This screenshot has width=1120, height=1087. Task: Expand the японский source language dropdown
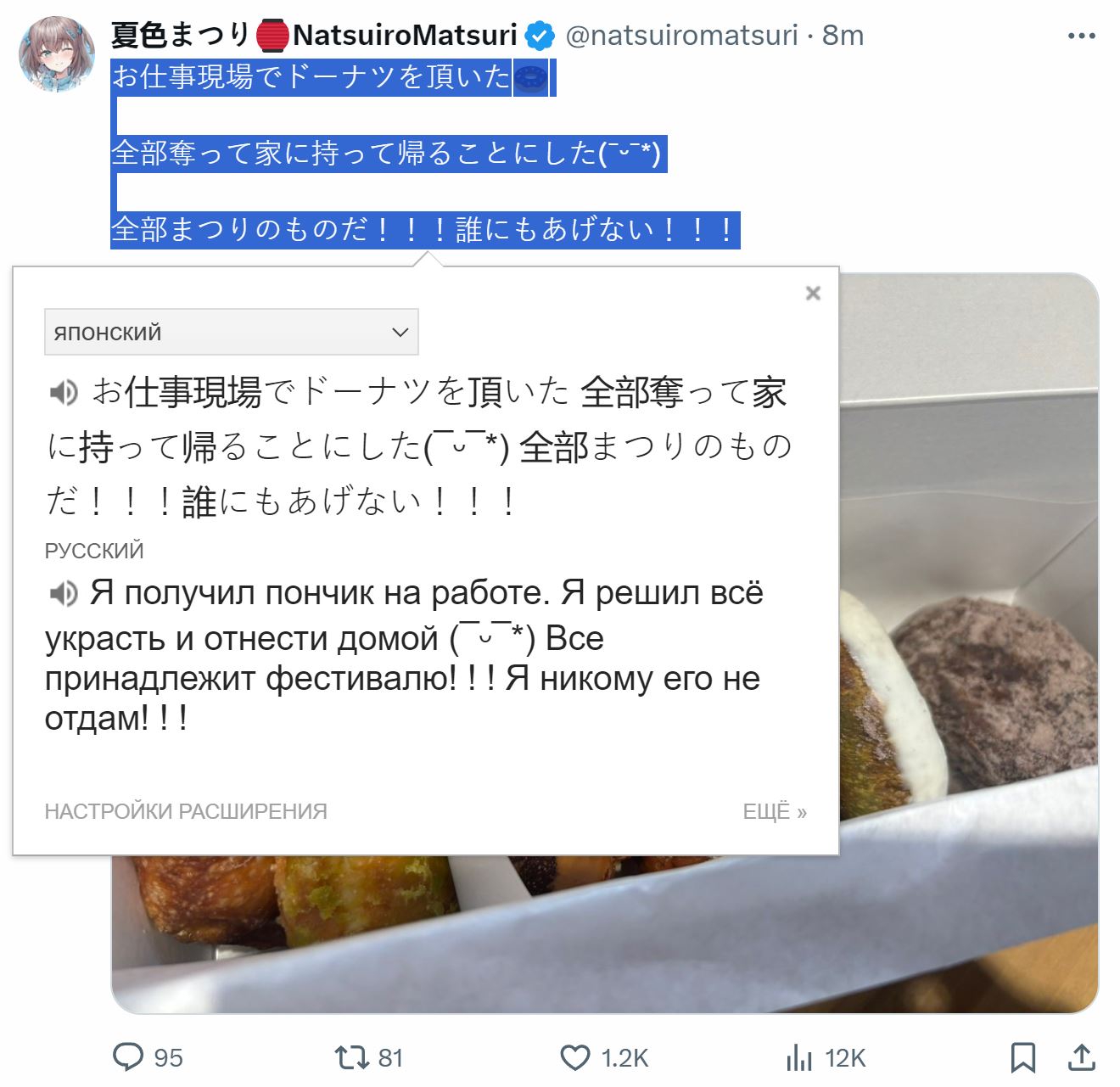[x=232, y=332]
